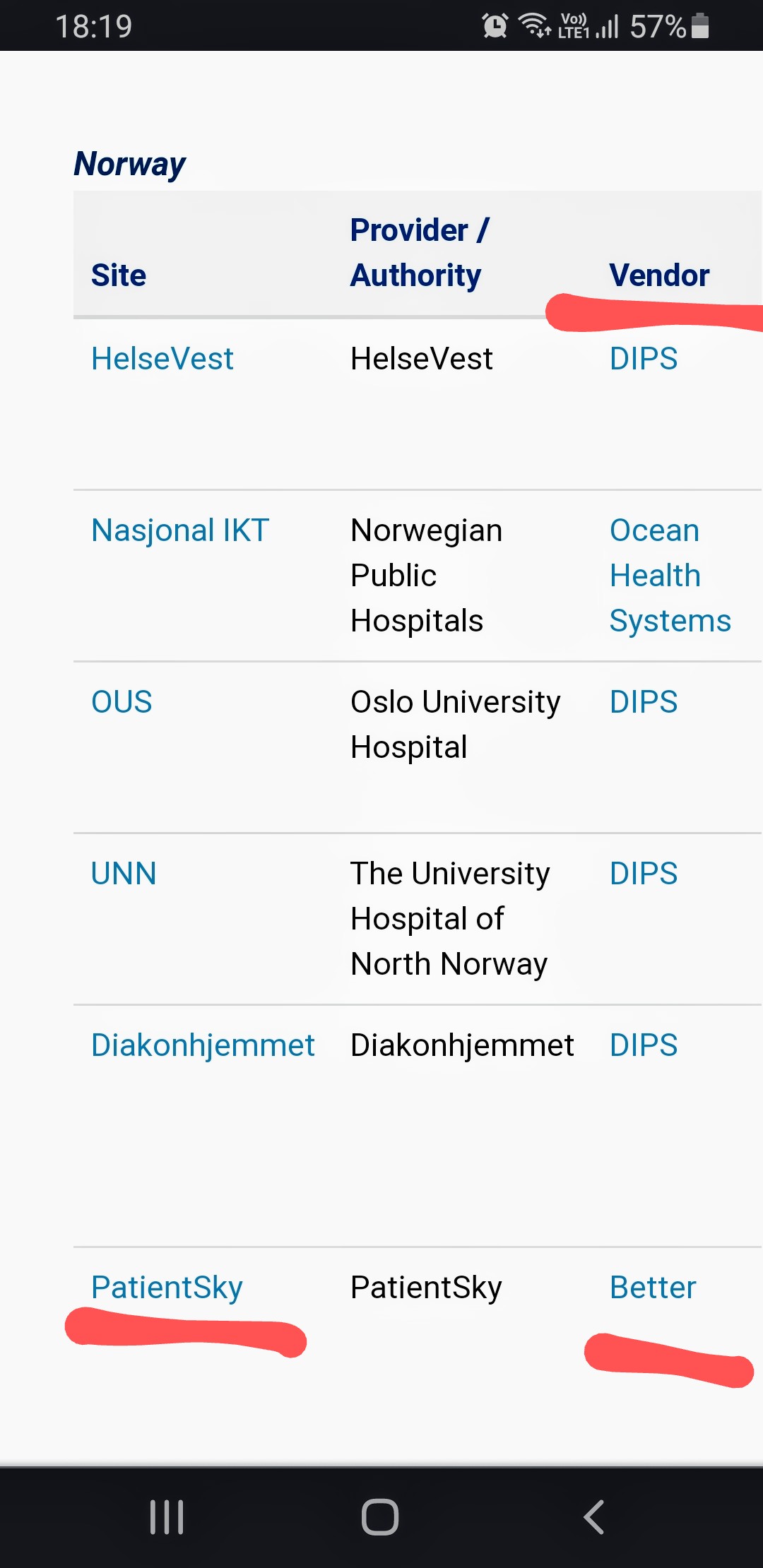Viewport: 763px width, 1568px height.
Task: Tap the Android back arrow
Action: tap(593, 1516)
